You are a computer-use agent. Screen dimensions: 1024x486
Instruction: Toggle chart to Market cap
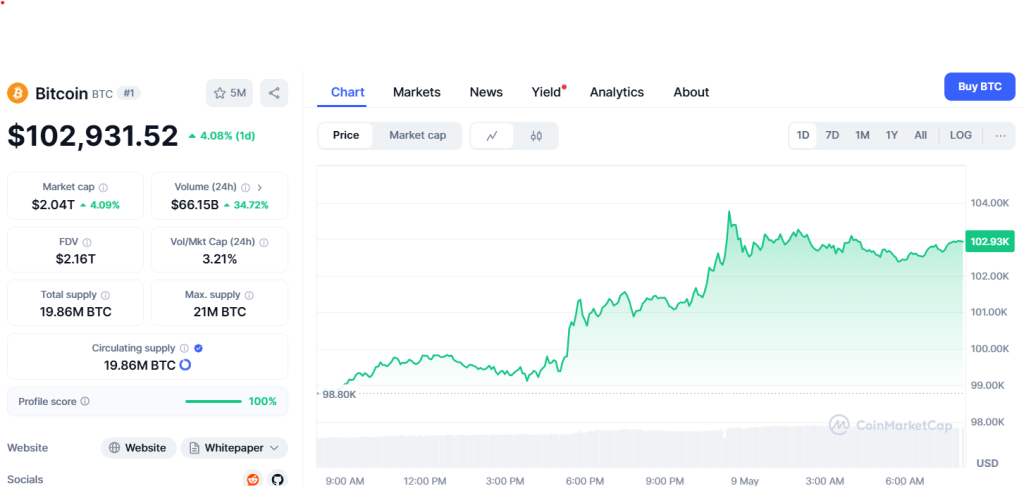(418, 135)
